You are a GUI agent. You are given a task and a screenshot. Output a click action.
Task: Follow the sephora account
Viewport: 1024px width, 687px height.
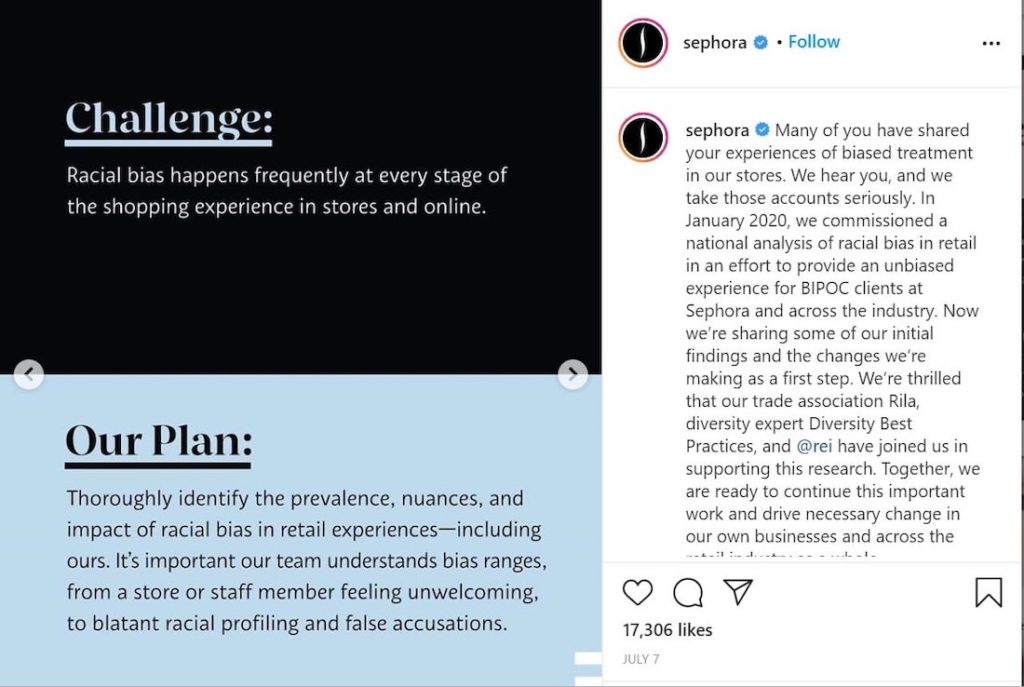pyautogui.click(x=814, y=42)
